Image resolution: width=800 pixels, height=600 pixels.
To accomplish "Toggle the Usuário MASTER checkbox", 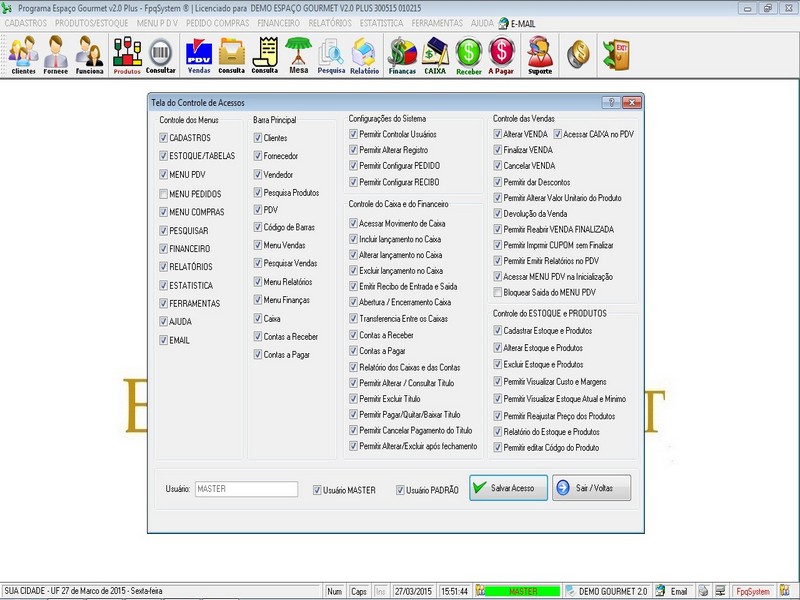I will [317, 490].
